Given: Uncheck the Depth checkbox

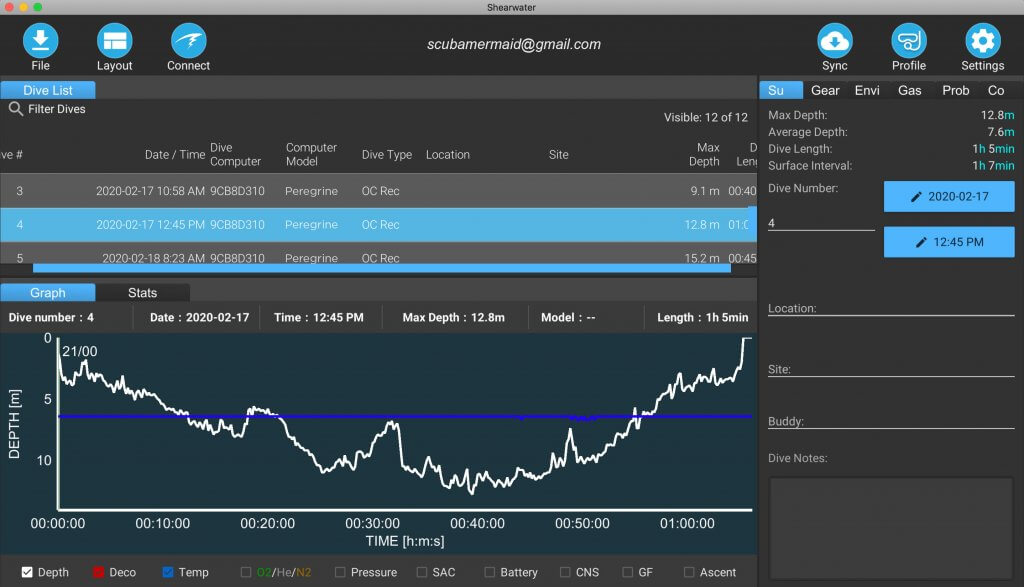Looking at the screenshot, I should coord(27,572).
